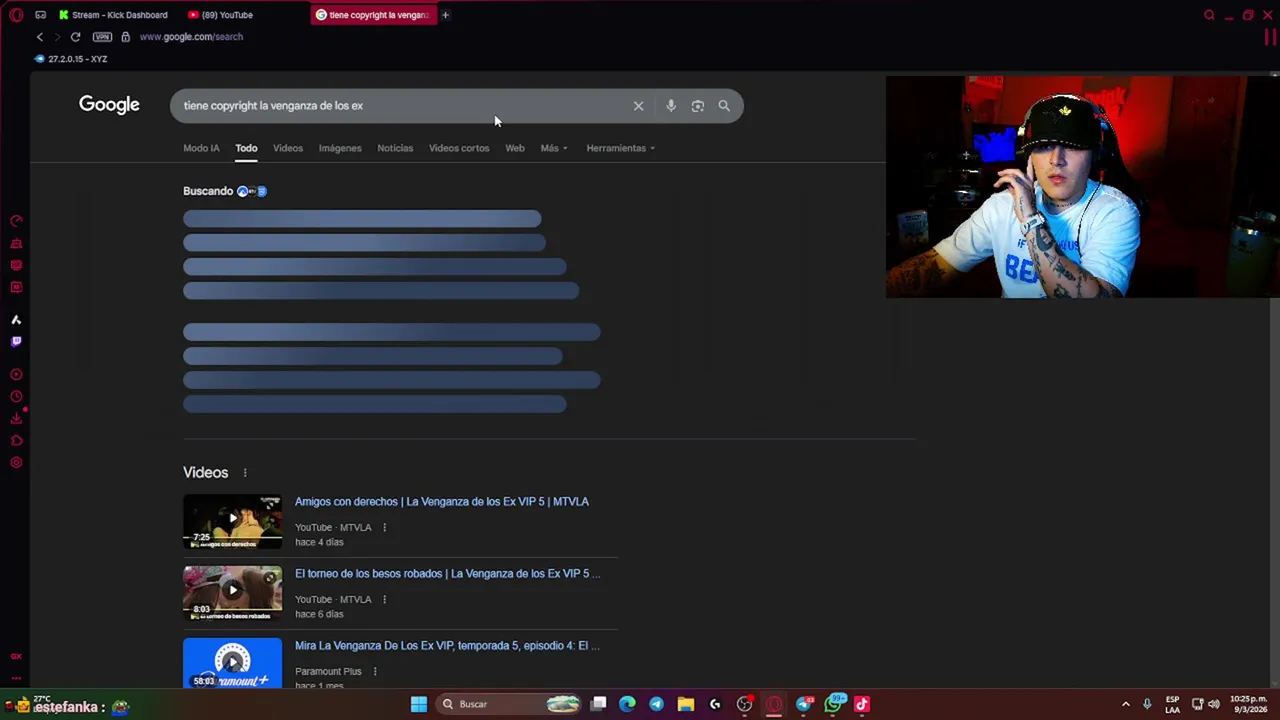Open options for the Paramount Plus result
This screenshot has width=1280, height=720.
point(375,672)
